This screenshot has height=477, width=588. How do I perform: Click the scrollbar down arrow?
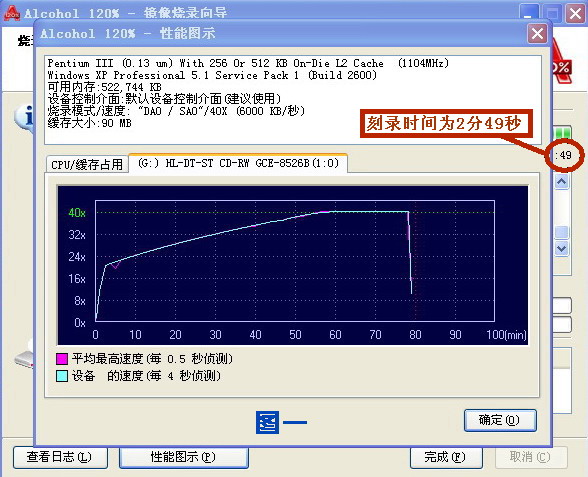(x=561, y=249)
